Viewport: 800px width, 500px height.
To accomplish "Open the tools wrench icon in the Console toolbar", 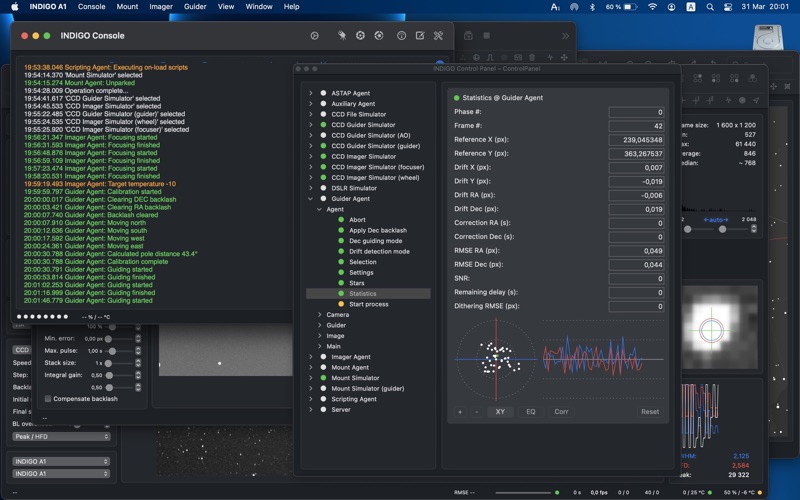I will point(438,36).
